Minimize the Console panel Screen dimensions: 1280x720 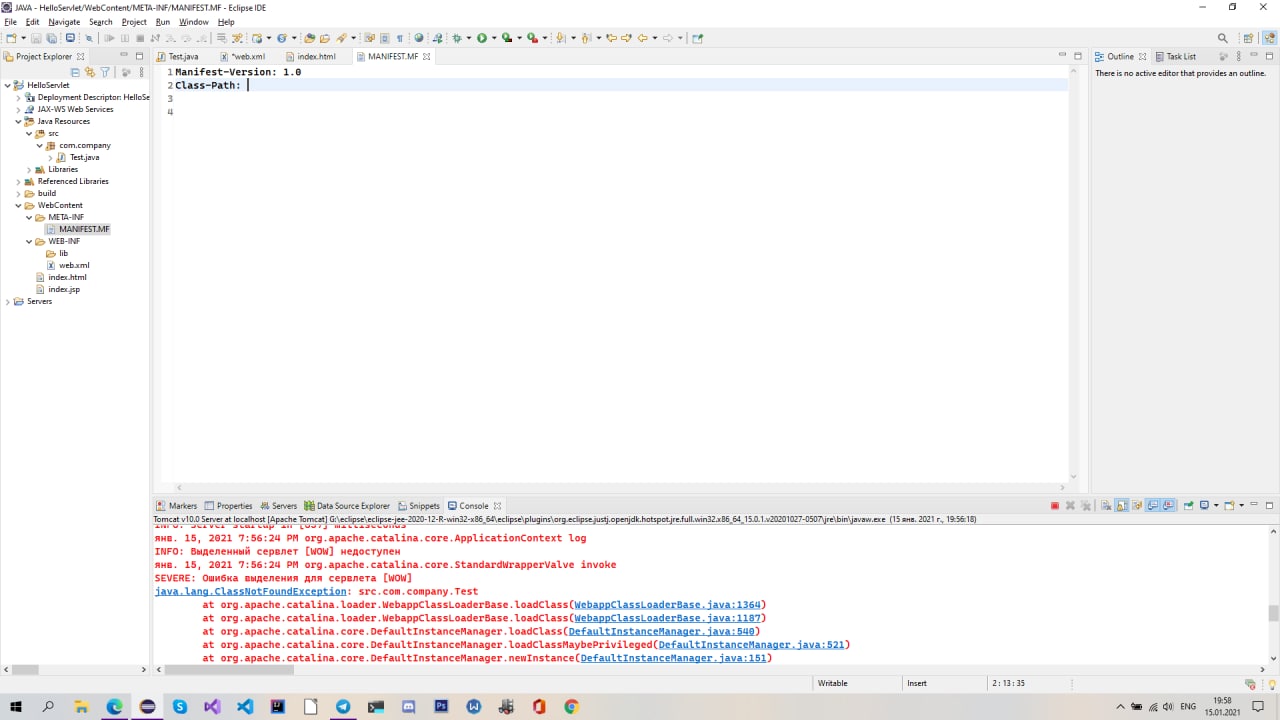[x=1254, y=504]
